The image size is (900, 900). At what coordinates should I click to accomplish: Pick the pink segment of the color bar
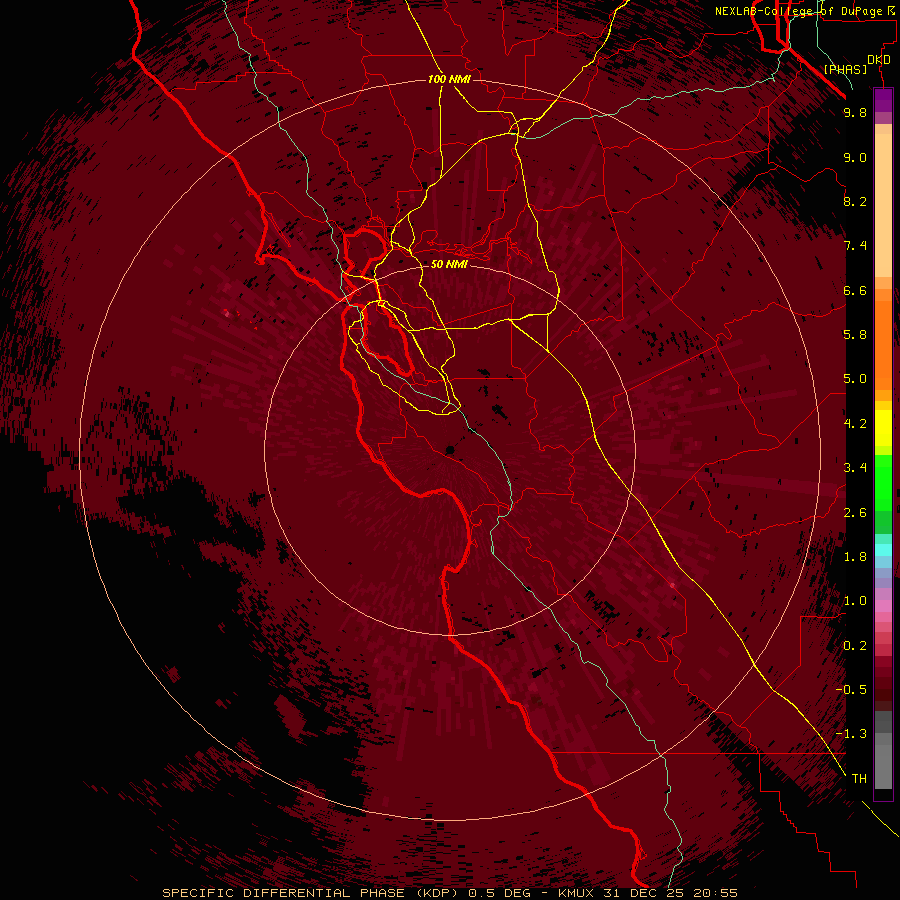883,606
